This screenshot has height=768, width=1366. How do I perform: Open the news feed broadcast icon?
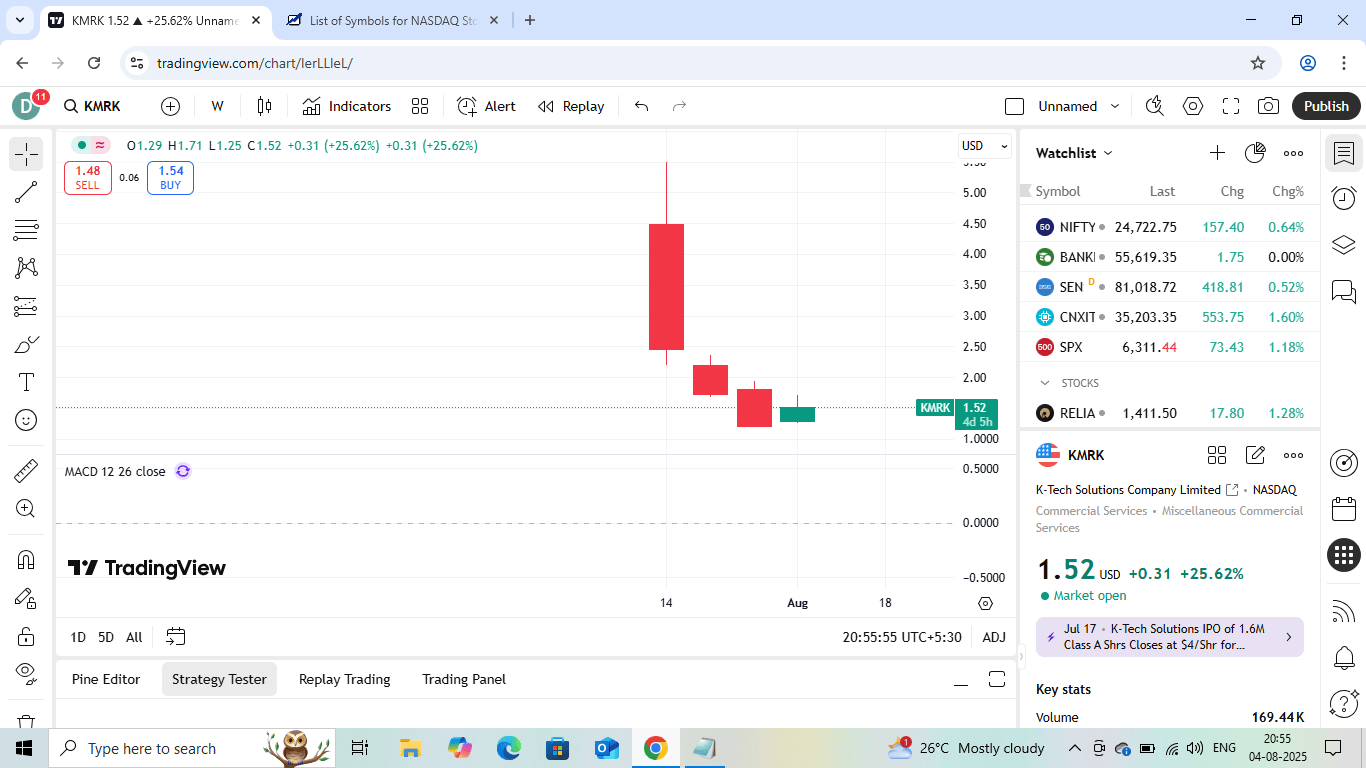pyautogui.click(x=1344, y=610)
